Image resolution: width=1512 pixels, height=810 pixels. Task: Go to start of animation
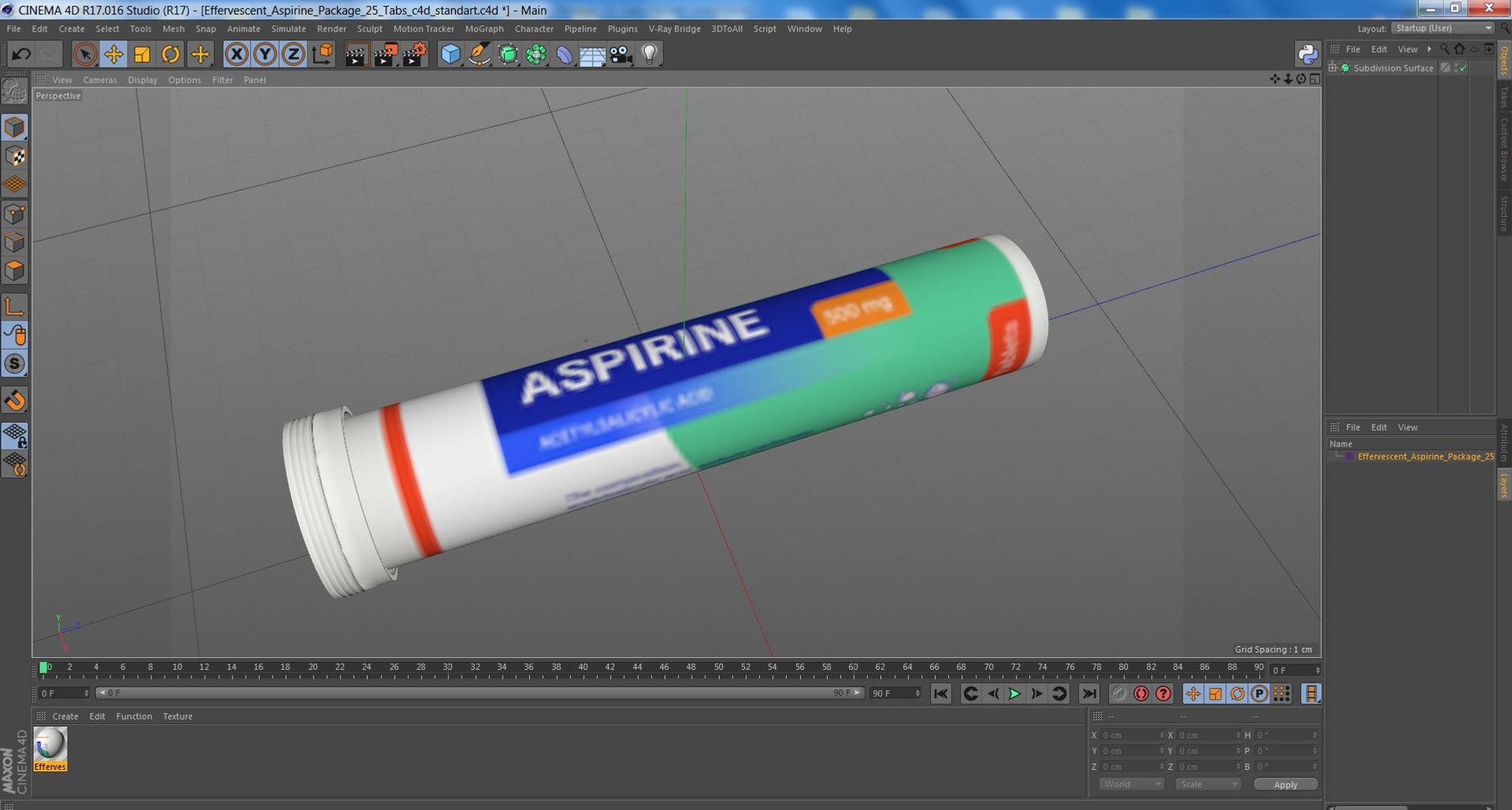click(x=940, y=693)
